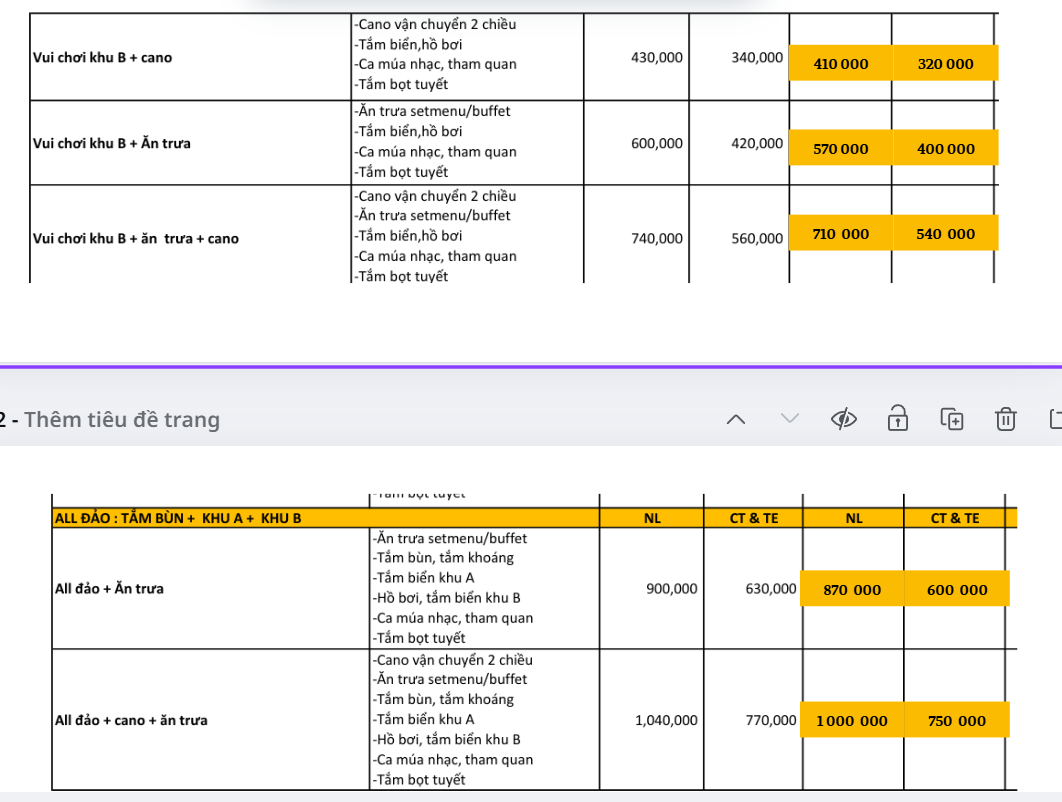Move page 2 up with the up chevron
1062x802 pixels.
tap(736, 419)
